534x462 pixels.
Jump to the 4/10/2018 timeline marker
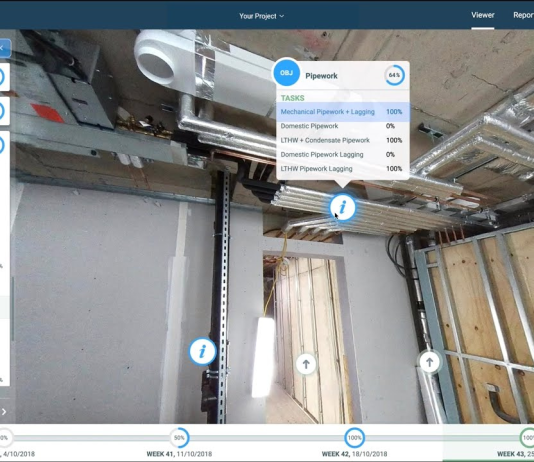click(x=4, y=437)
